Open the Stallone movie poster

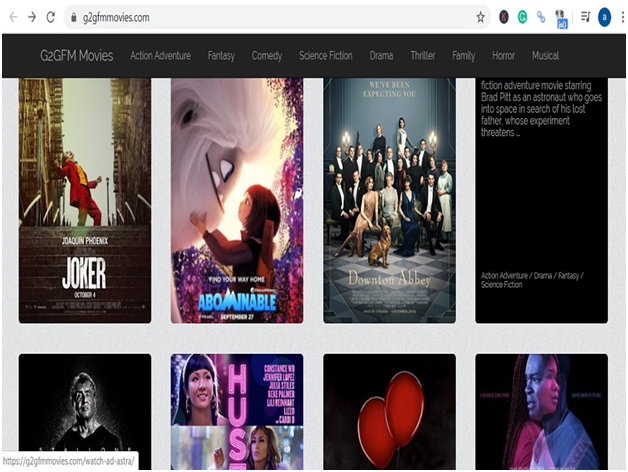click(85, 411)
